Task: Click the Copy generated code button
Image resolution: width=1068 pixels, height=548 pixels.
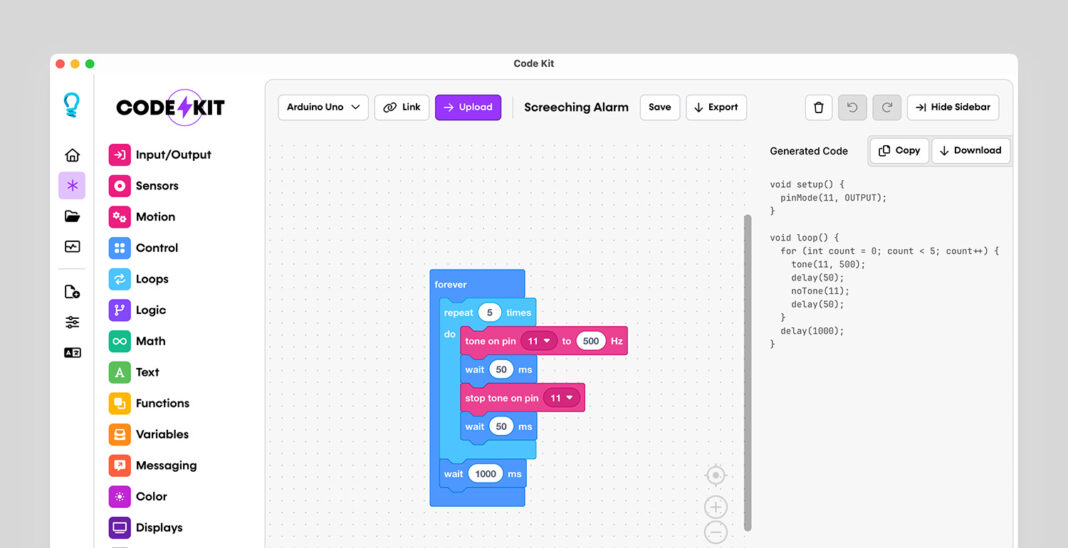Action: coord(899,150)
